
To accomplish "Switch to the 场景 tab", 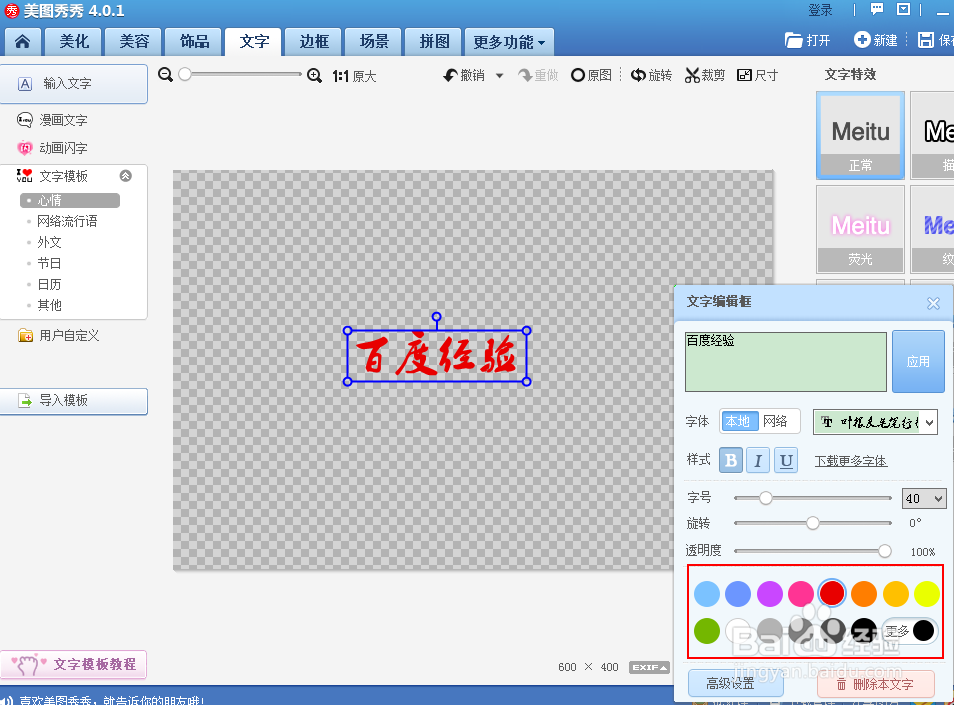I will coord(374,41).
